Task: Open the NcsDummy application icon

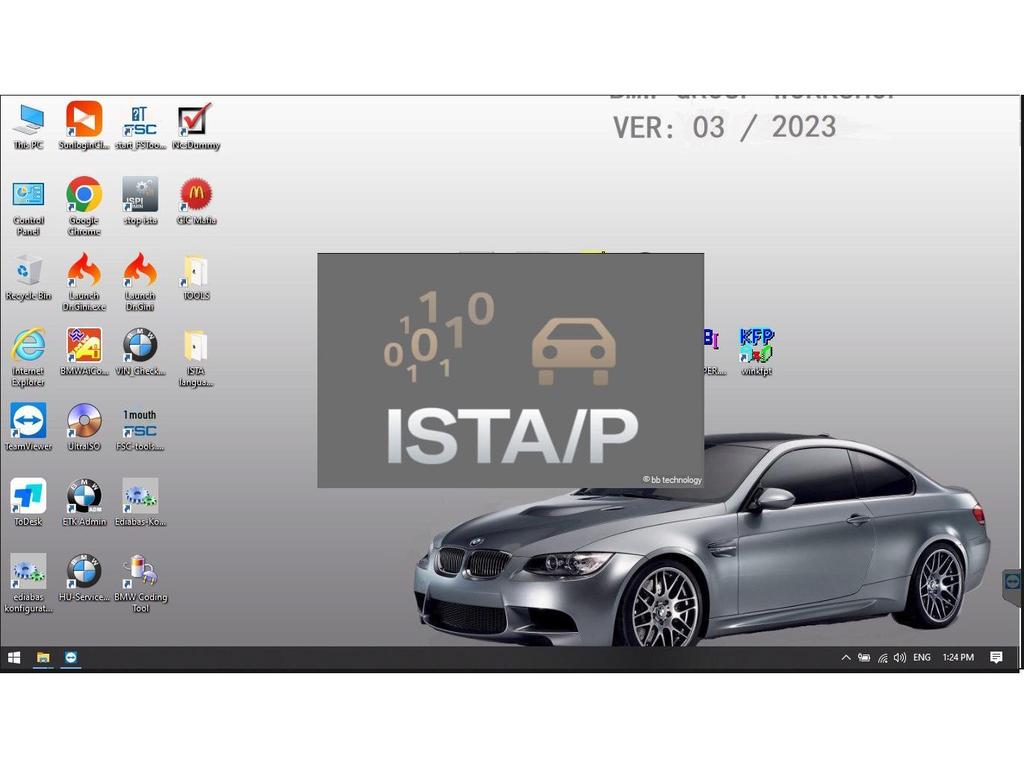Action: (194, 120)
